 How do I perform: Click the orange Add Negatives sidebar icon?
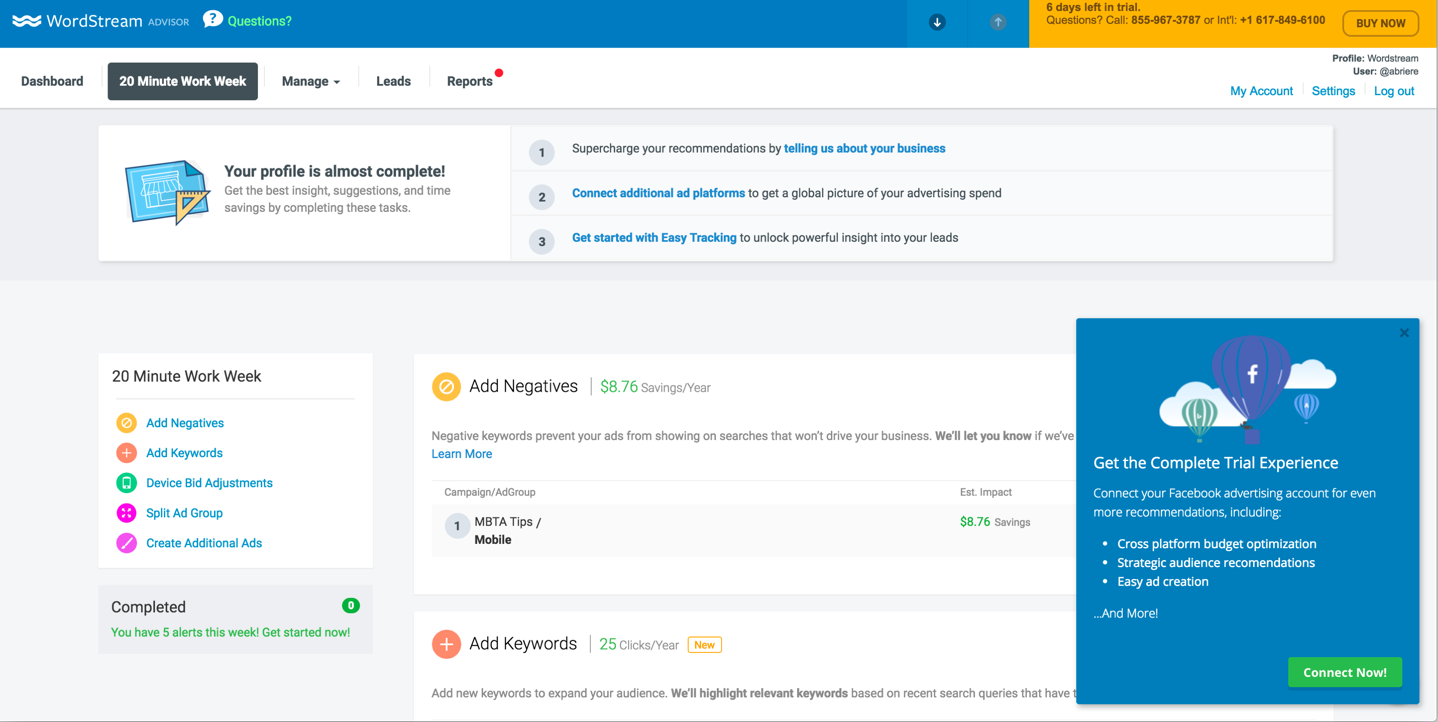coord(126,423)
